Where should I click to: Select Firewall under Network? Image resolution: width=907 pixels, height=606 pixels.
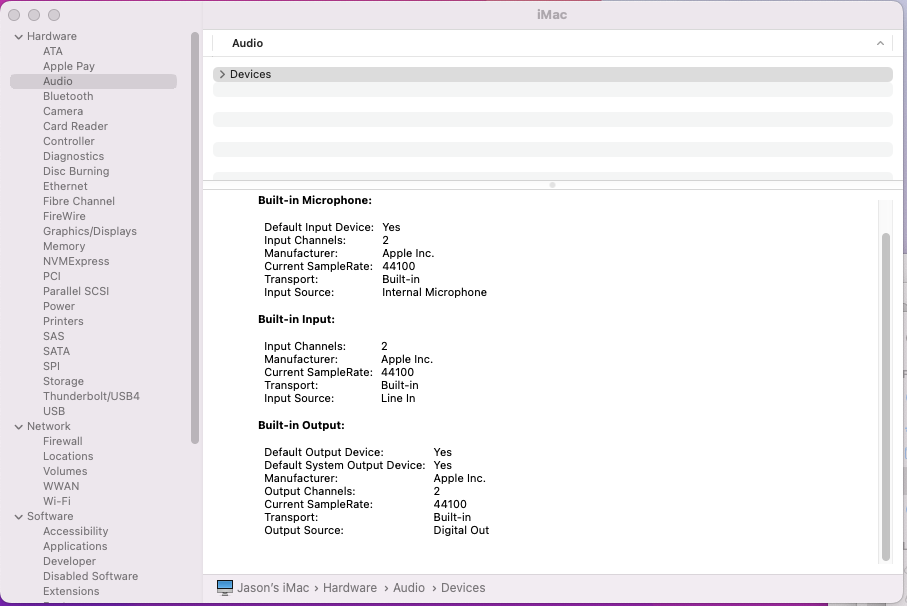[62, 442]
